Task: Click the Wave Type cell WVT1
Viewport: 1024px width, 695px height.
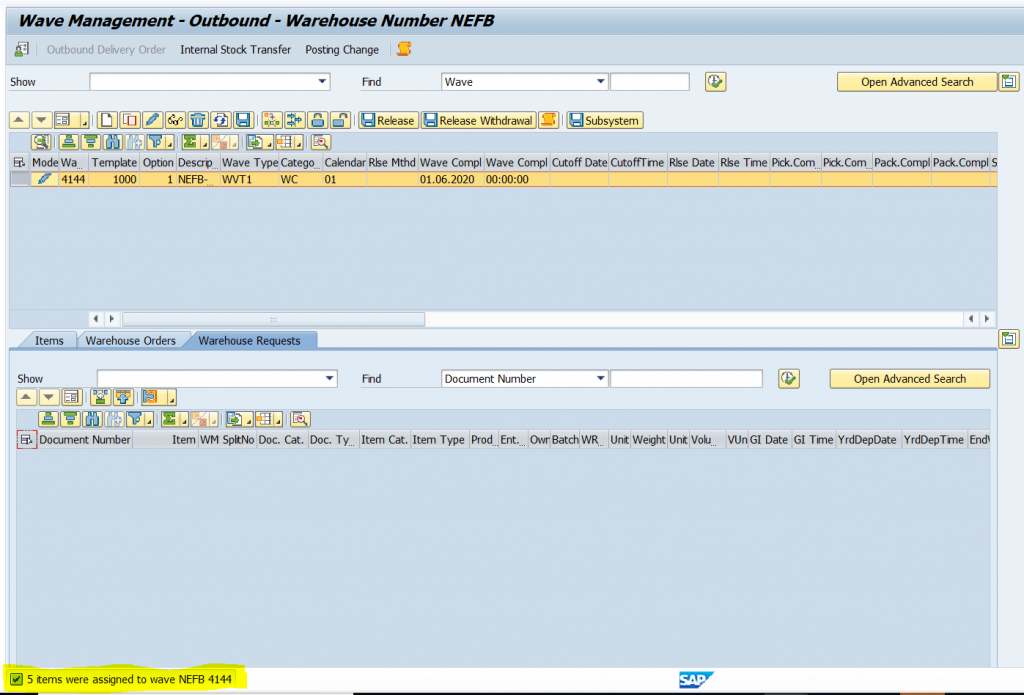Action: [x=249, y=179]
